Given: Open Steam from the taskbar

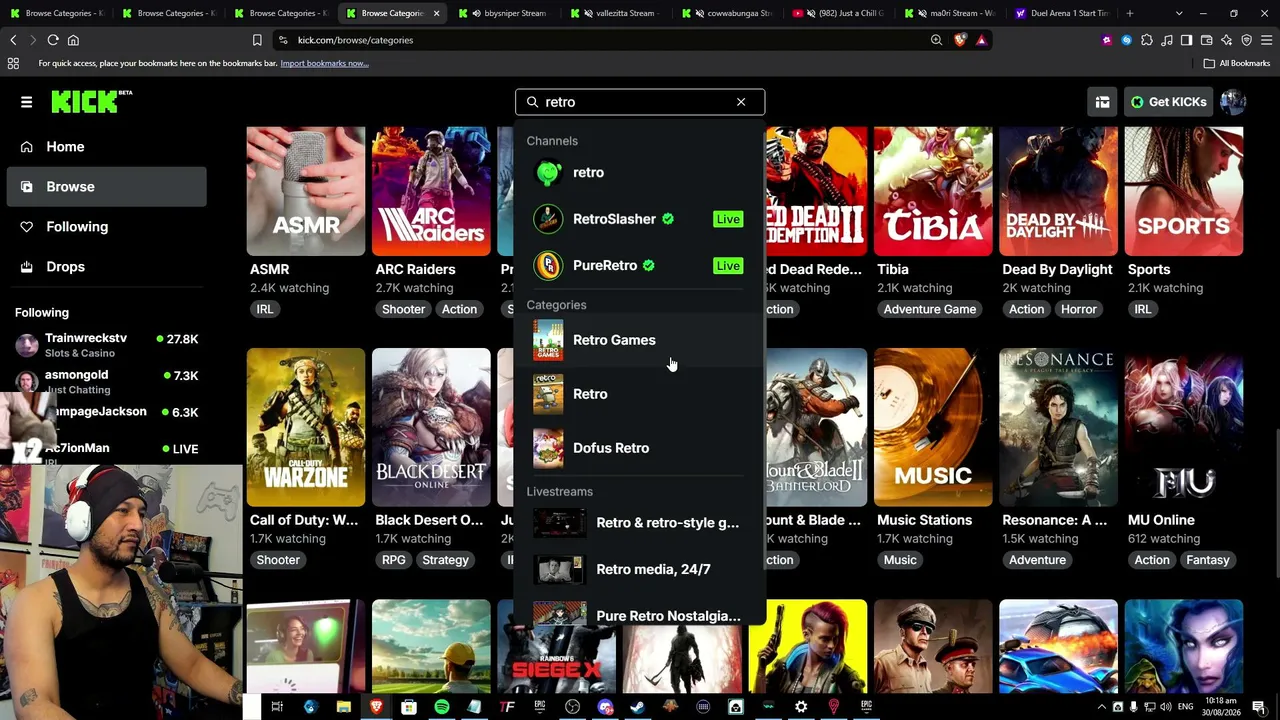Looking at the screenshot, I should (x=637, y=707).
